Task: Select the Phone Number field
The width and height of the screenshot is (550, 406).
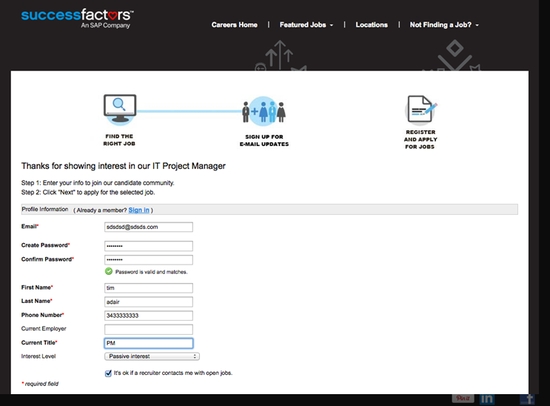Action: (x=148, y=315)
